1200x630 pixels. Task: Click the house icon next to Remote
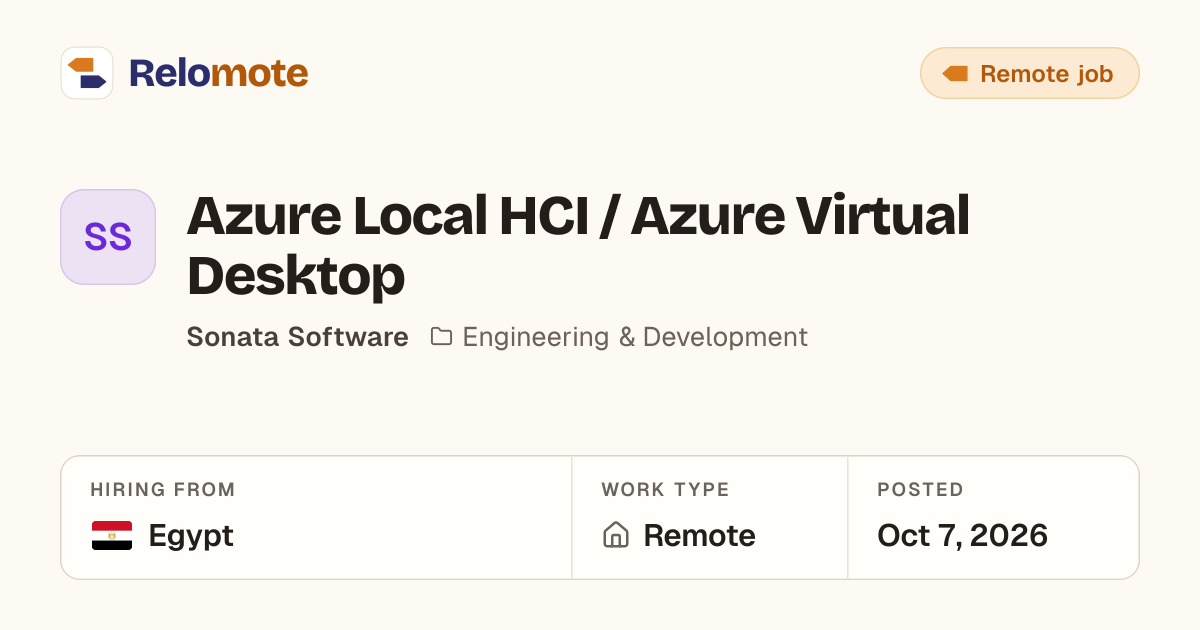click(x=616, y=535)
